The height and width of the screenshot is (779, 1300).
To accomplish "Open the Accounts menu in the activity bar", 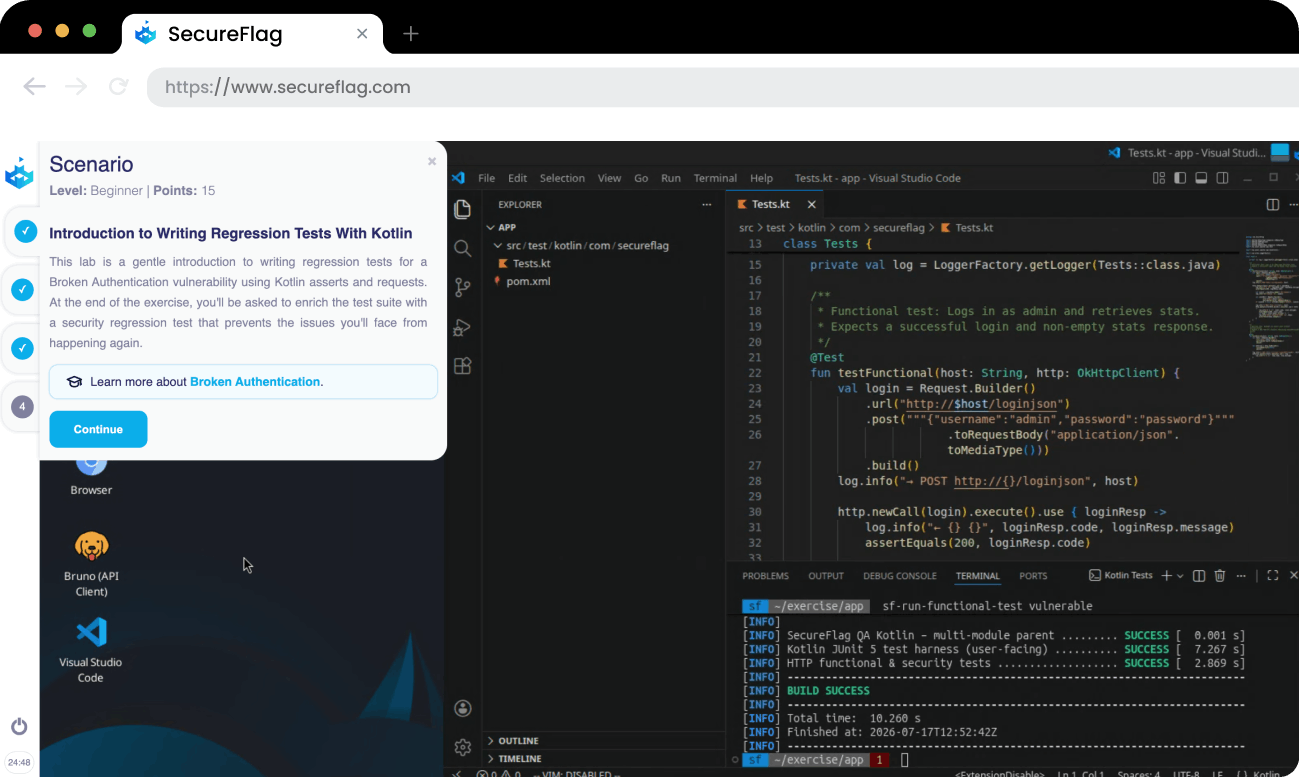I will click(x=462, y=708).
